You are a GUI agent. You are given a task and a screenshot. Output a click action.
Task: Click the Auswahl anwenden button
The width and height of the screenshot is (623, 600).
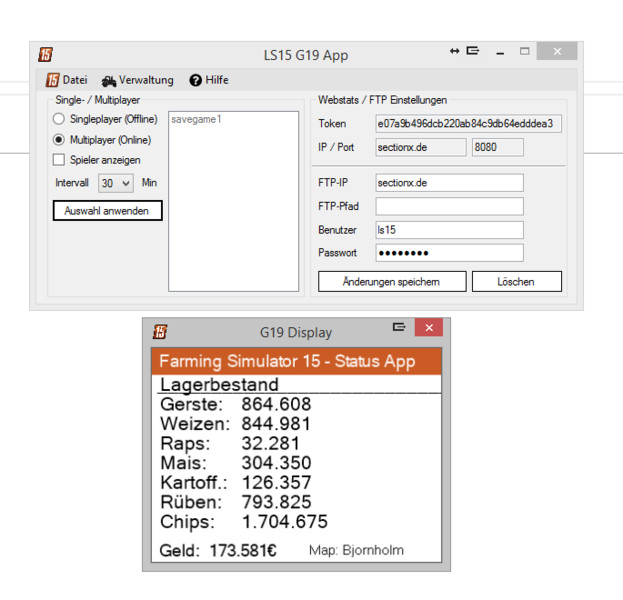(107, 211)
